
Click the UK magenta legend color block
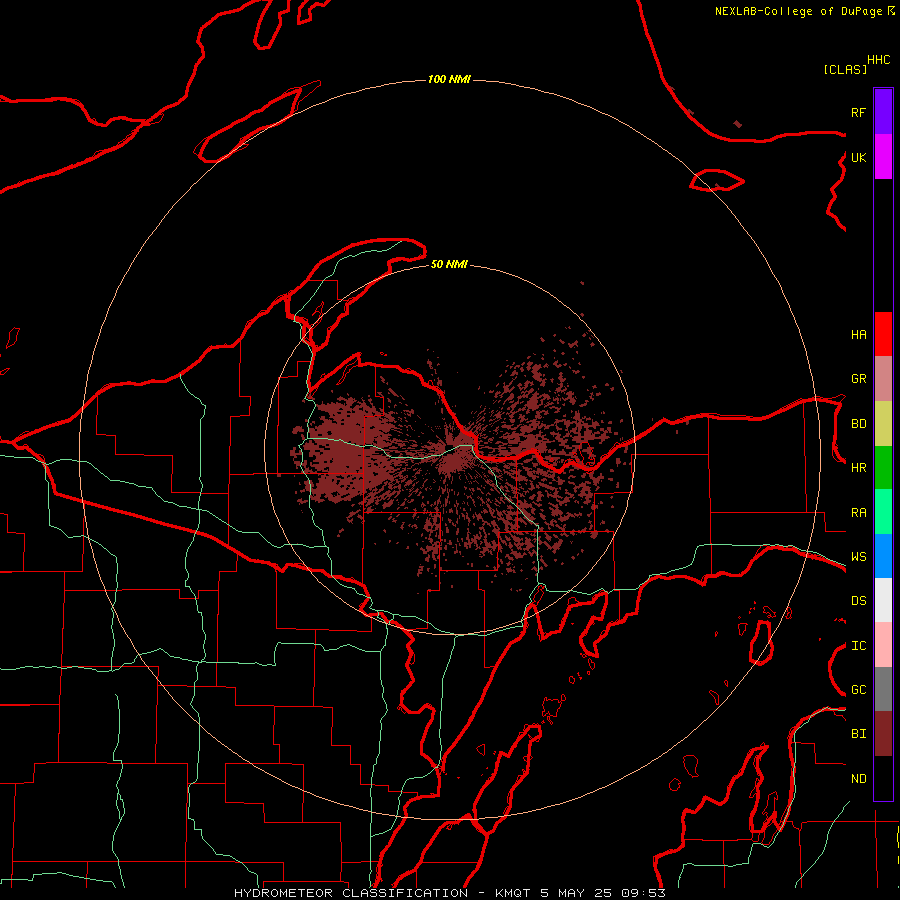[883, 157]
